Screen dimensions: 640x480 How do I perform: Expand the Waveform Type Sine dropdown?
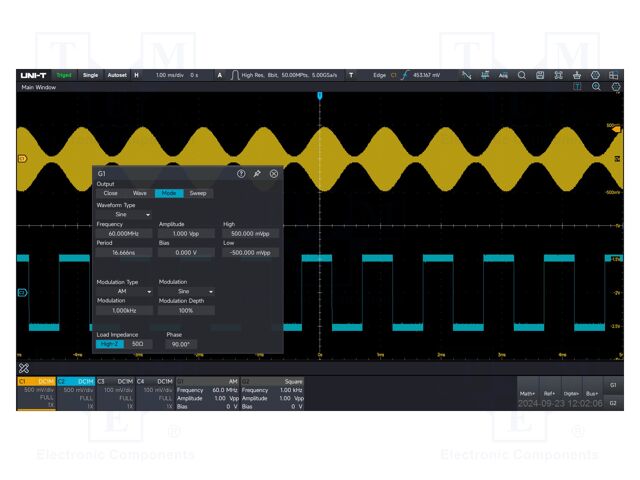[x=124, y=214]
